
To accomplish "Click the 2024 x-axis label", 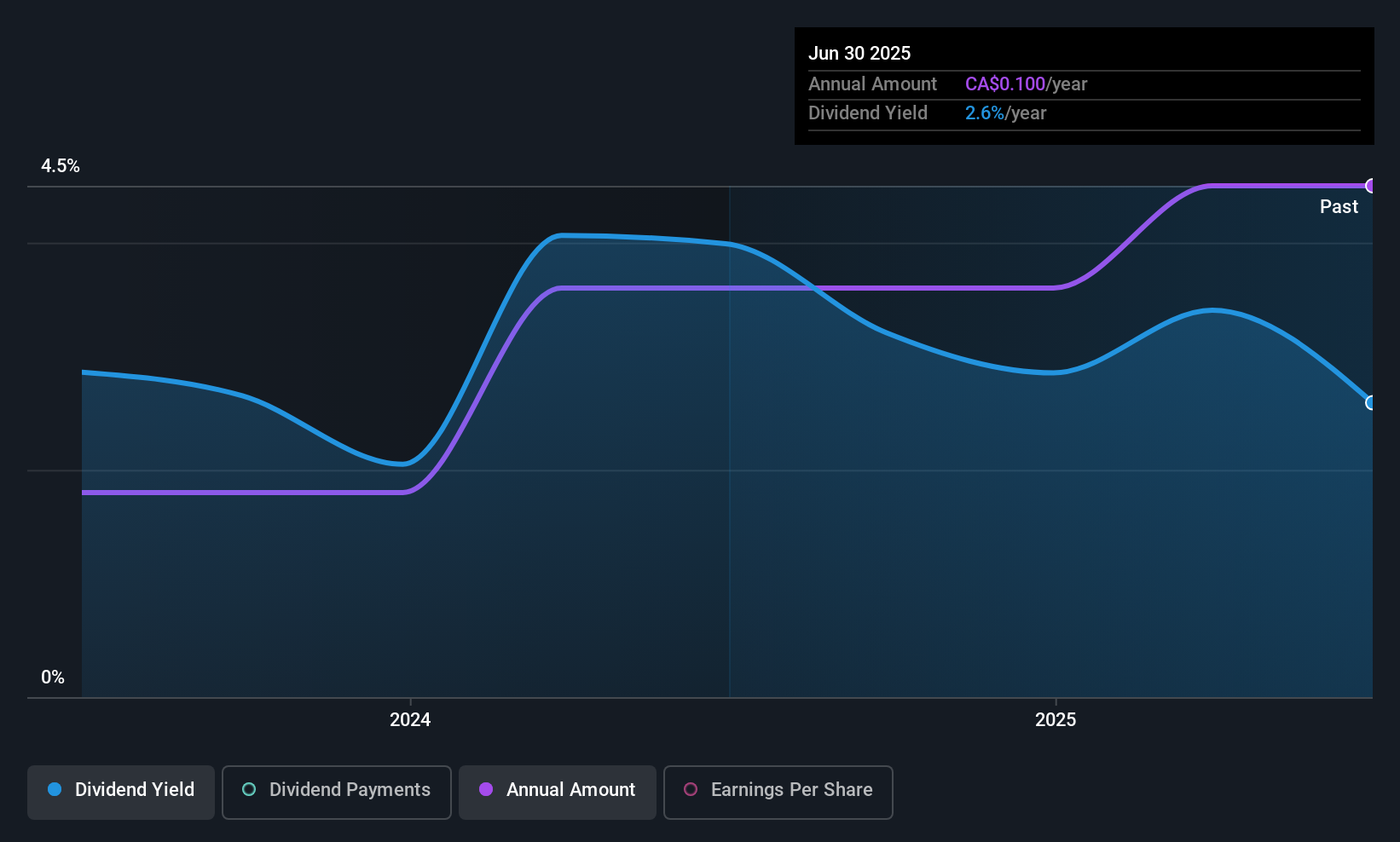I will (x=410, y=720).
